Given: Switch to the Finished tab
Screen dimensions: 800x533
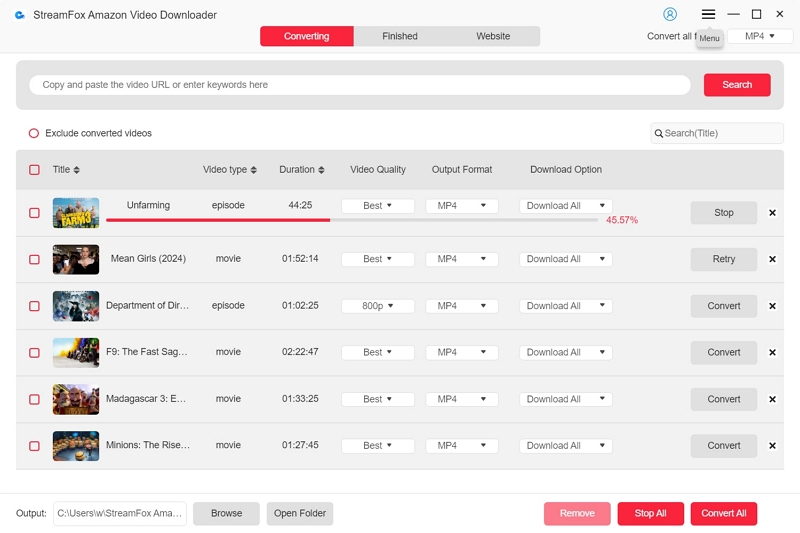Looking at the screenshot, I should coord(400,36).
